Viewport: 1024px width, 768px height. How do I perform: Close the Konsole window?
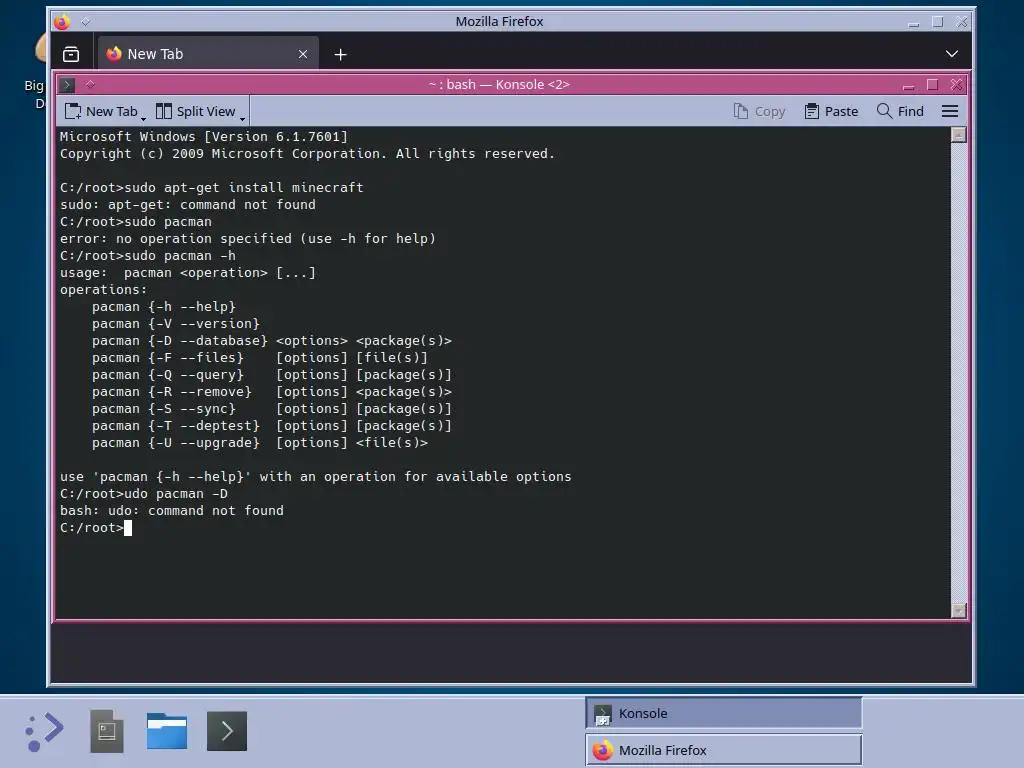(957, 85)
